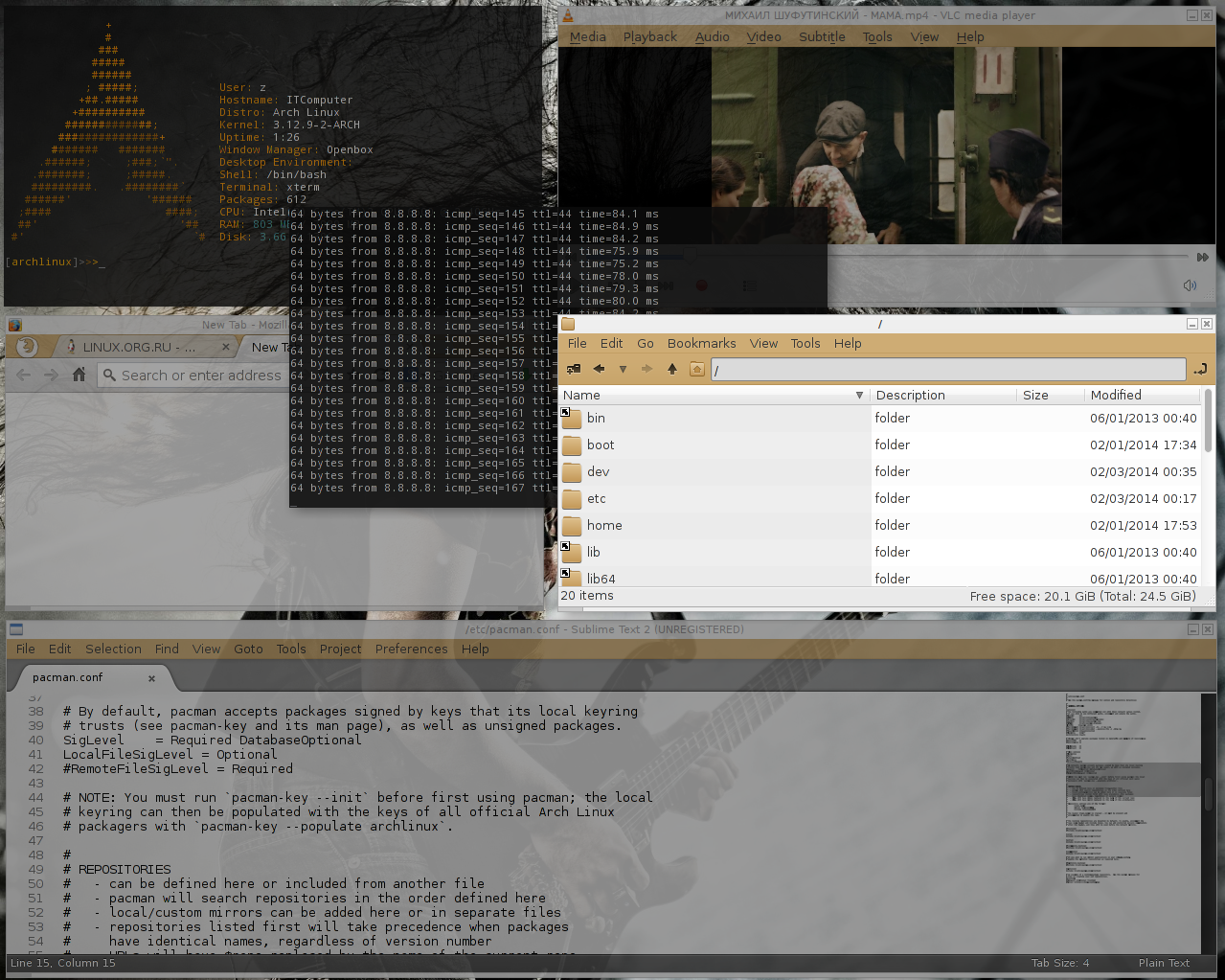
Task: Open the VLC Video menu
Action: (x=764, y=36)
